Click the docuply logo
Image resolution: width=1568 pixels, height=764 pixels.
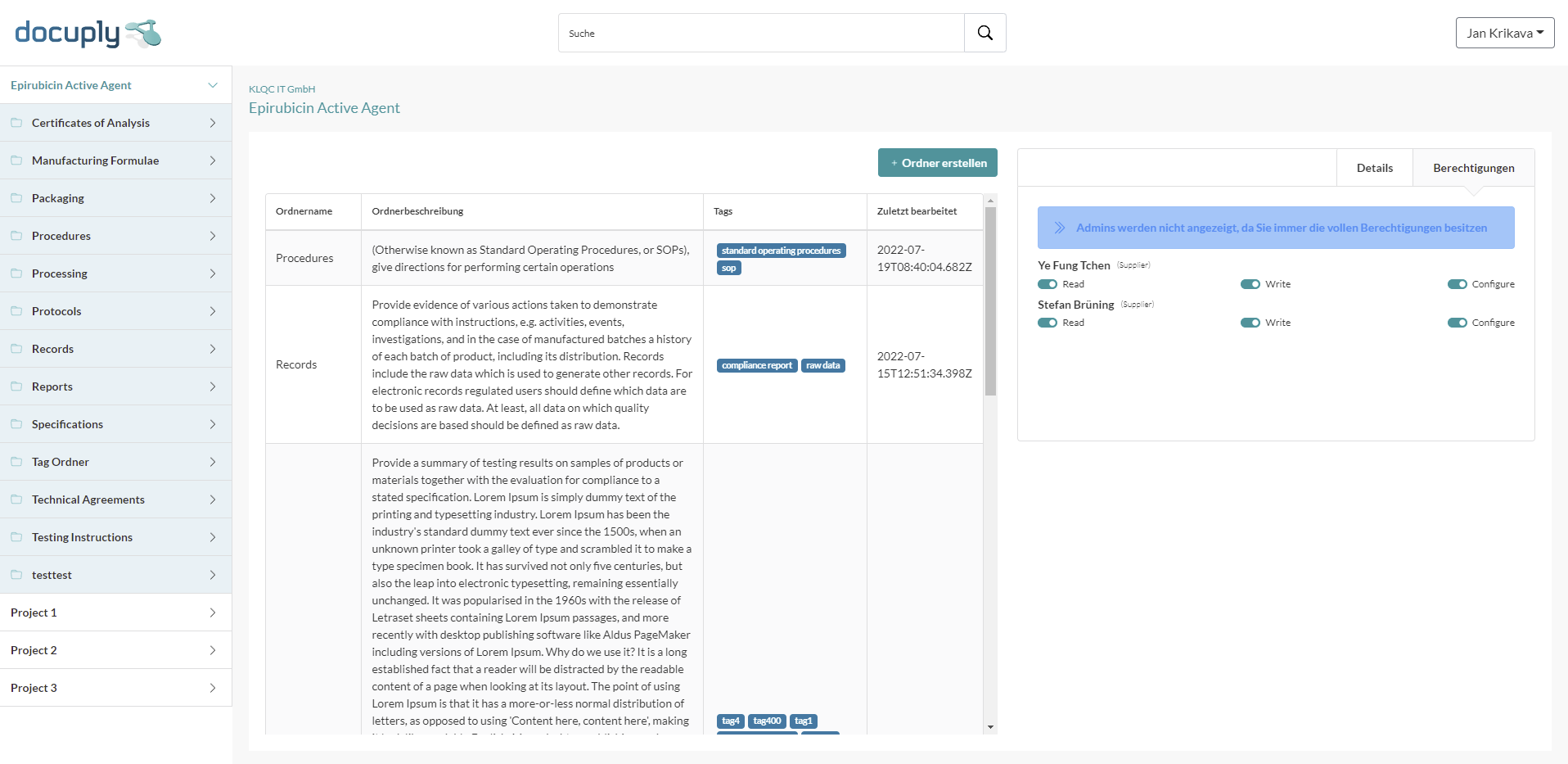click(x=88, y=33)
